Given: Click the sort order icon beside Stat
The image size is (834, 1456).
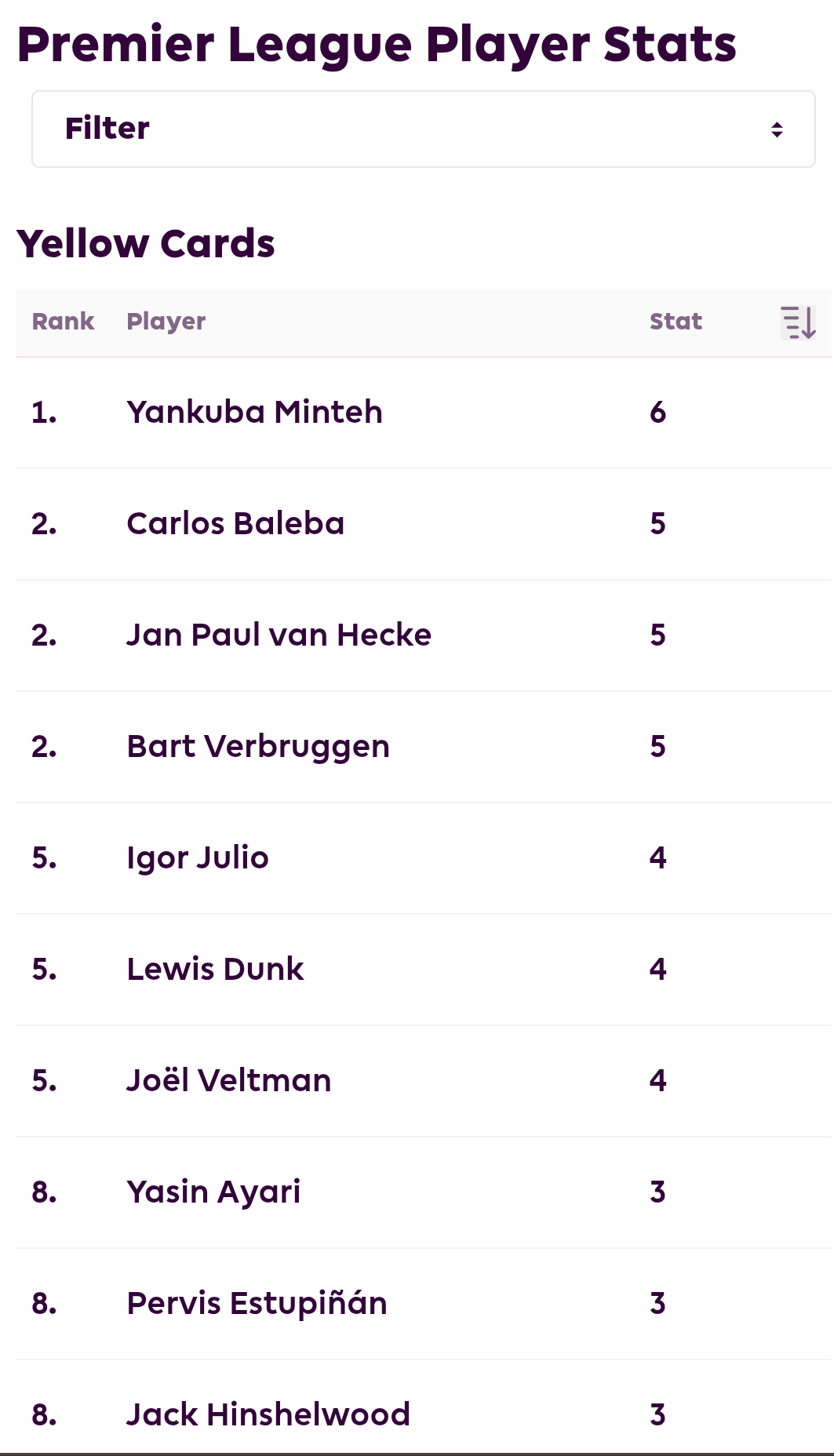Looking at the screenshot, I should click(x=798, y=322).
